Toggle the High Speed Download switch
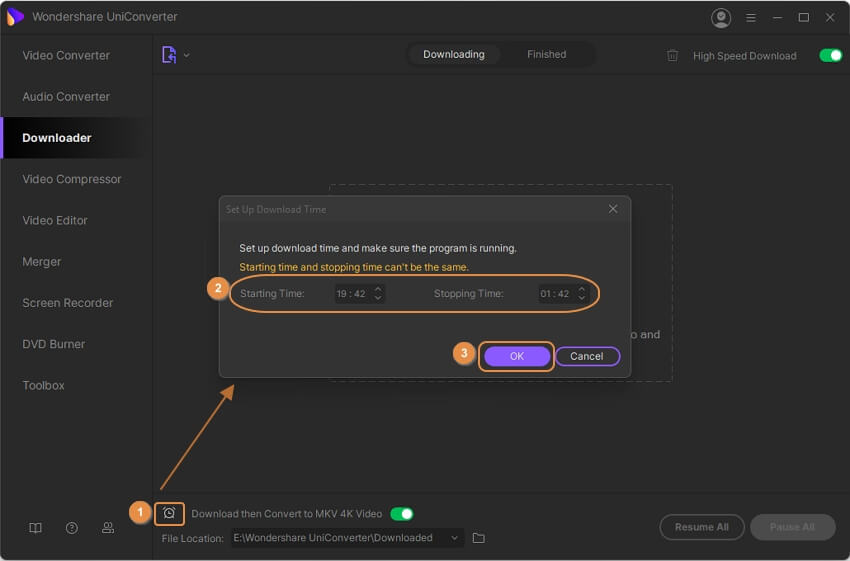This screenshot has height=561, width=850. tap(830, 55)
